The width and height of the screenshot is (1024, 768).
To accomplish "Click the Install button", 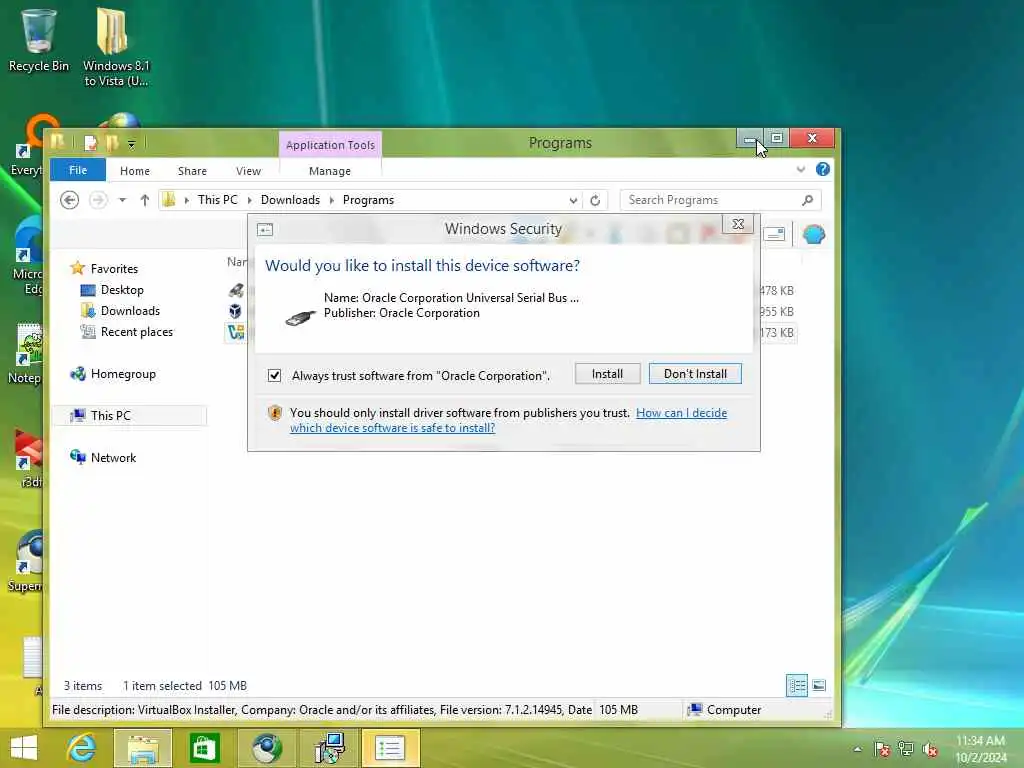I will click(607, 374).
